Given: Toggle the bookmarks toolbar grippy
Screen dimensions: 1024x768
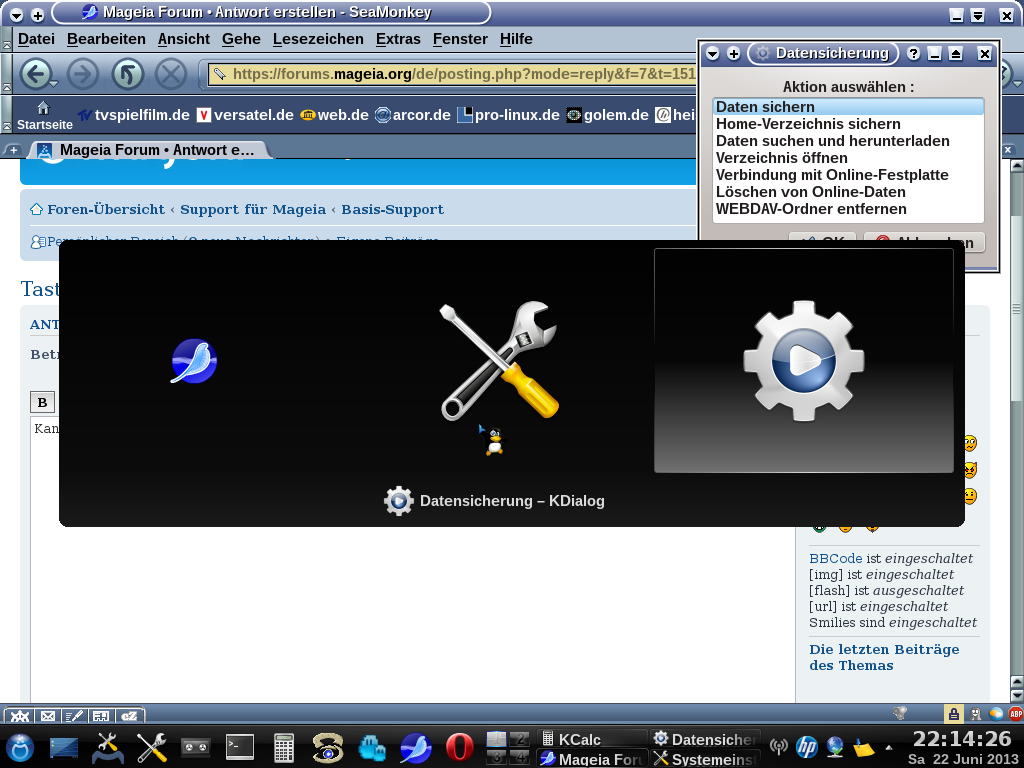Looking at the screenshot, I should click(x=7, y=115).
